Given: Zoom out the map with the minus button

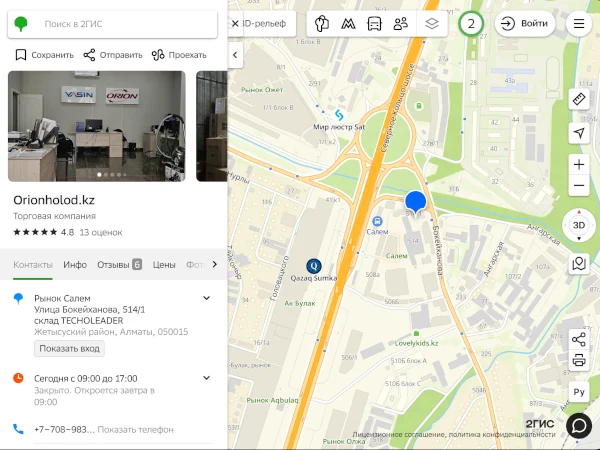Looking at the screenshot, I should [x=579, y=186].
